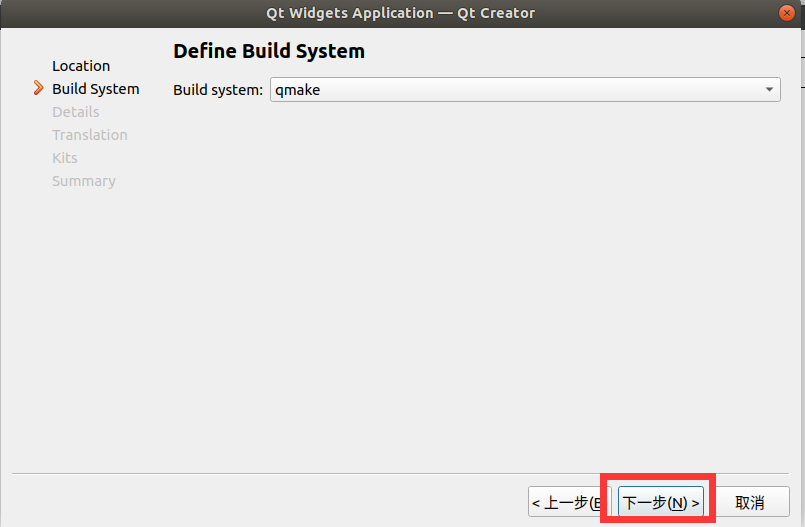Click the greyed Summary step
Image resolution: width=805 pixels, height=527 pixels.
[84, 181]
